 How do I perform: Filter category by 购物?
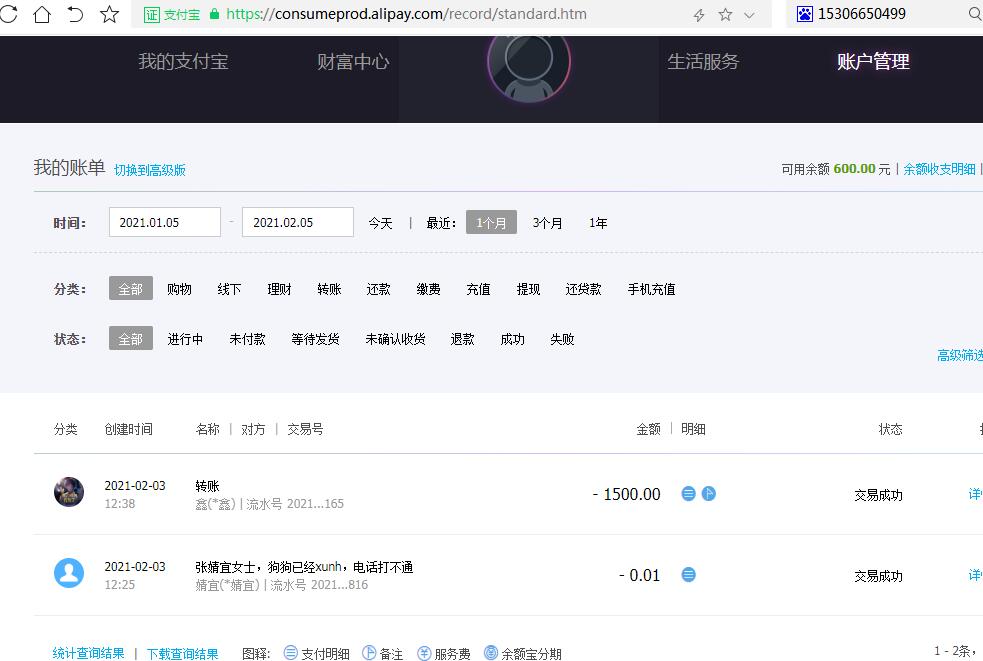[x=179, y=289]
